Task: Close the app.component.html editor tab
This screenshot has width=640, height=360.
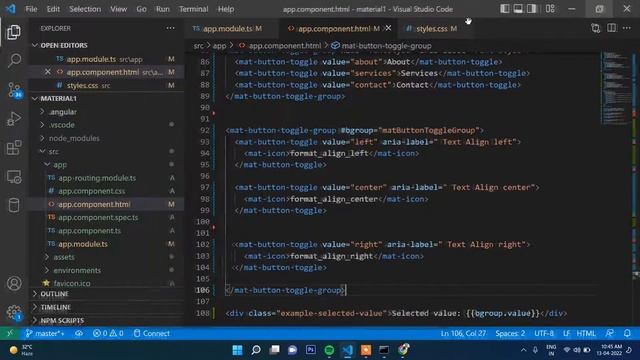Action: [x=388, y=28]
